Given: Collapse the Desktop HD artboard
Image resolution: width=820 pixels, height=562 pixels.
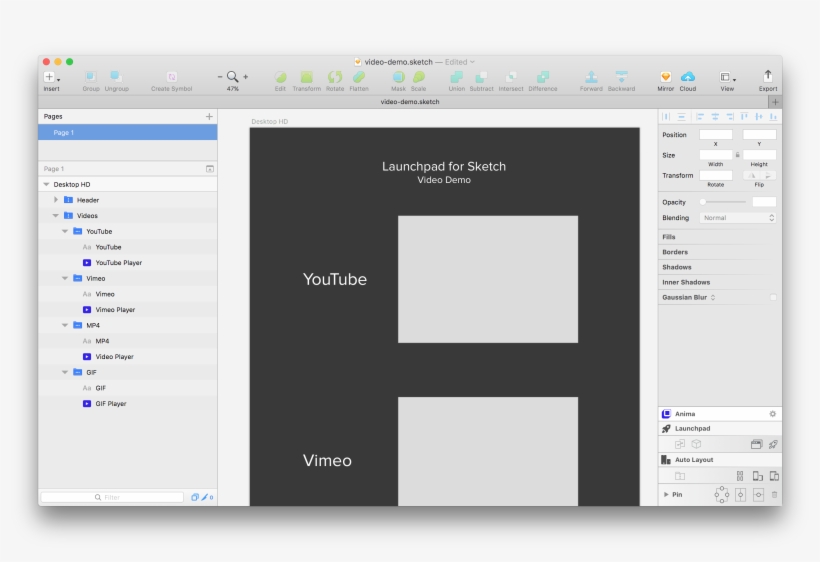Looking at the screenshot, I should pyautogui.click(x=47, y=184).
